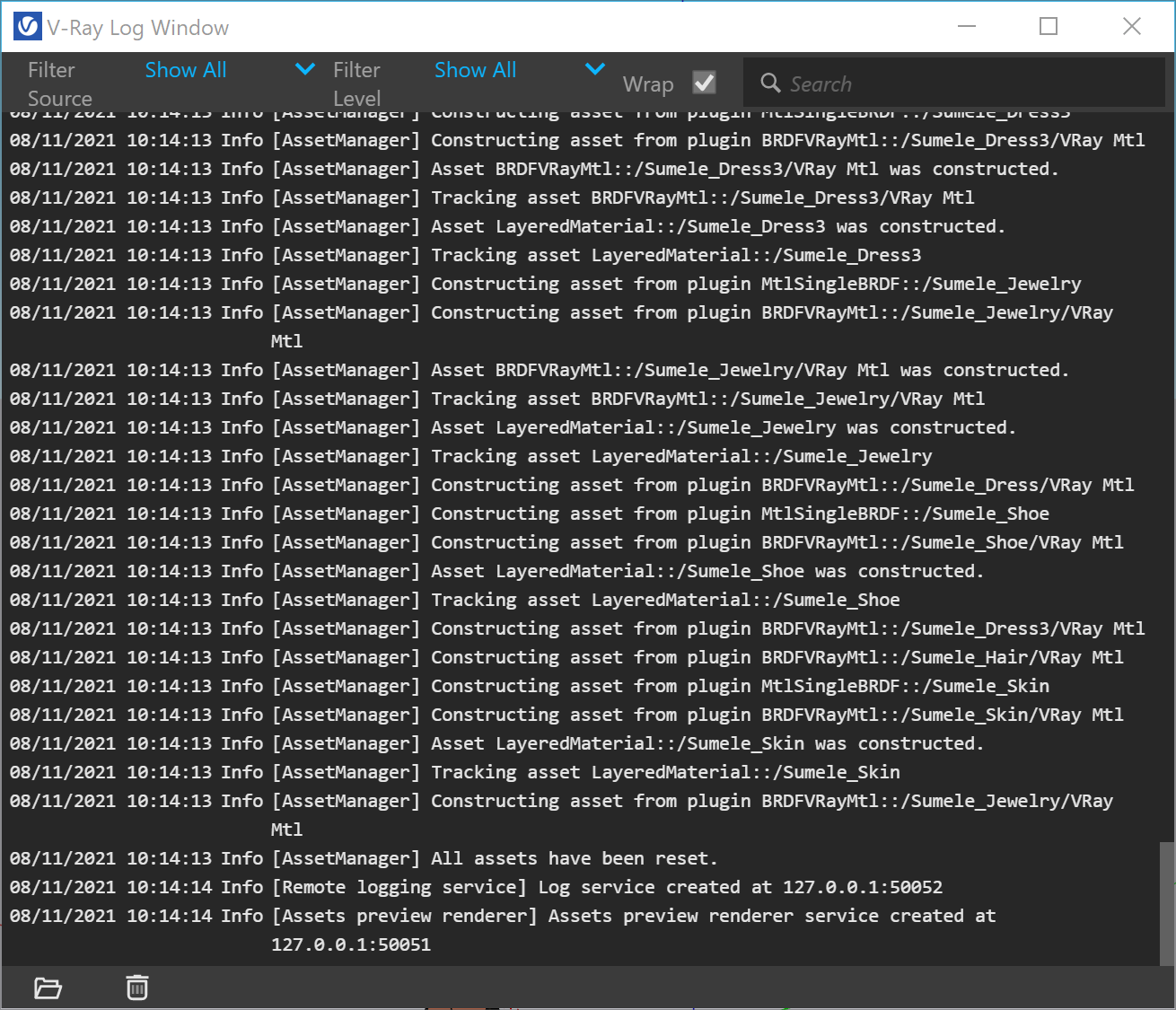Screen dimensions: 1176x1010
Task: Select Assets preview renderer log line
Action: (x=503, y=930)
